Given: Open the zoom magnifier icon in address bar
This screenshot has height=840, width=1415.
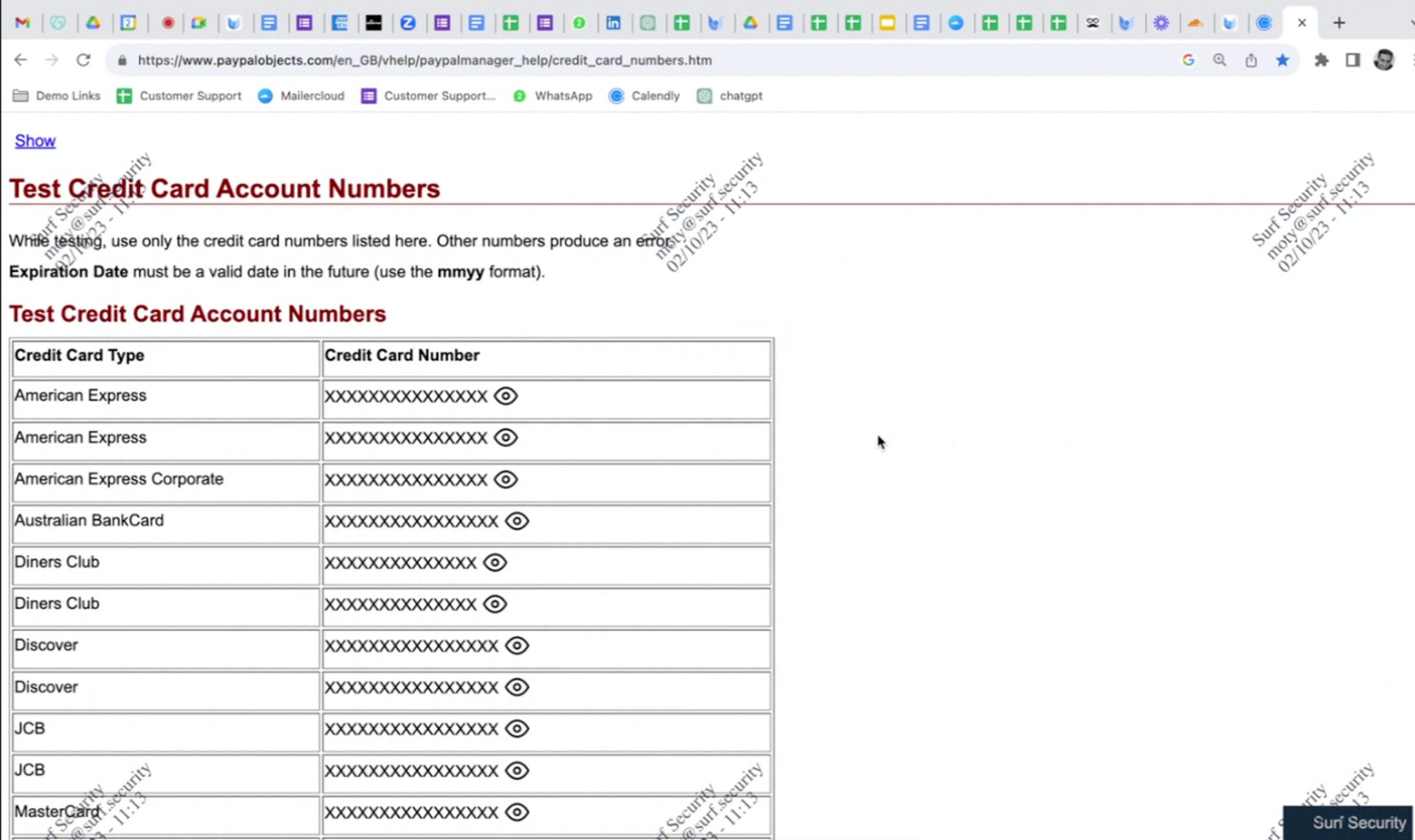Looking at the screenshot, I should [x=1219, y=60].
